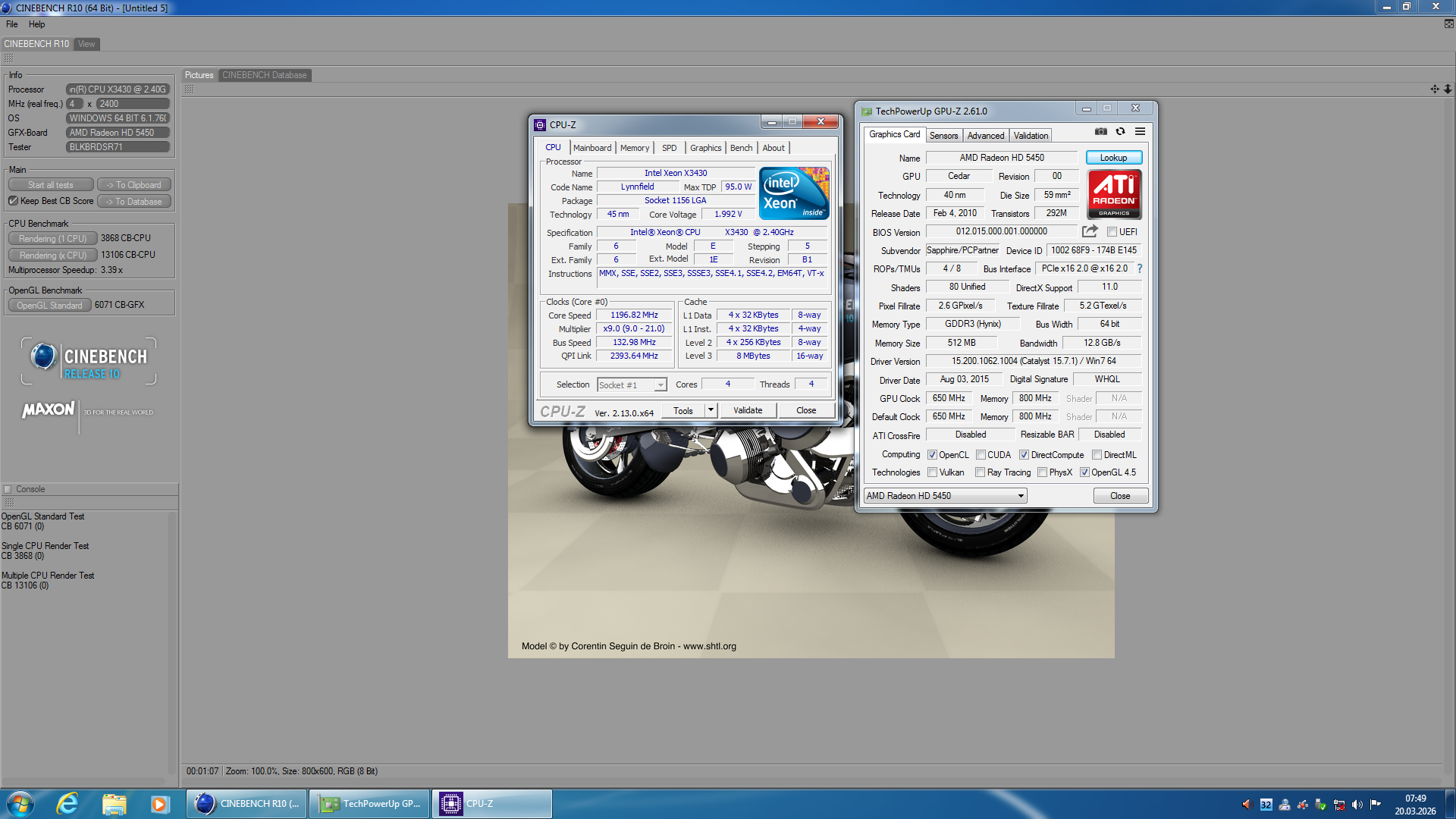Switch to the Sensors tab
This screenshot has height=819, width=1456.
click(x=943, y=136)
